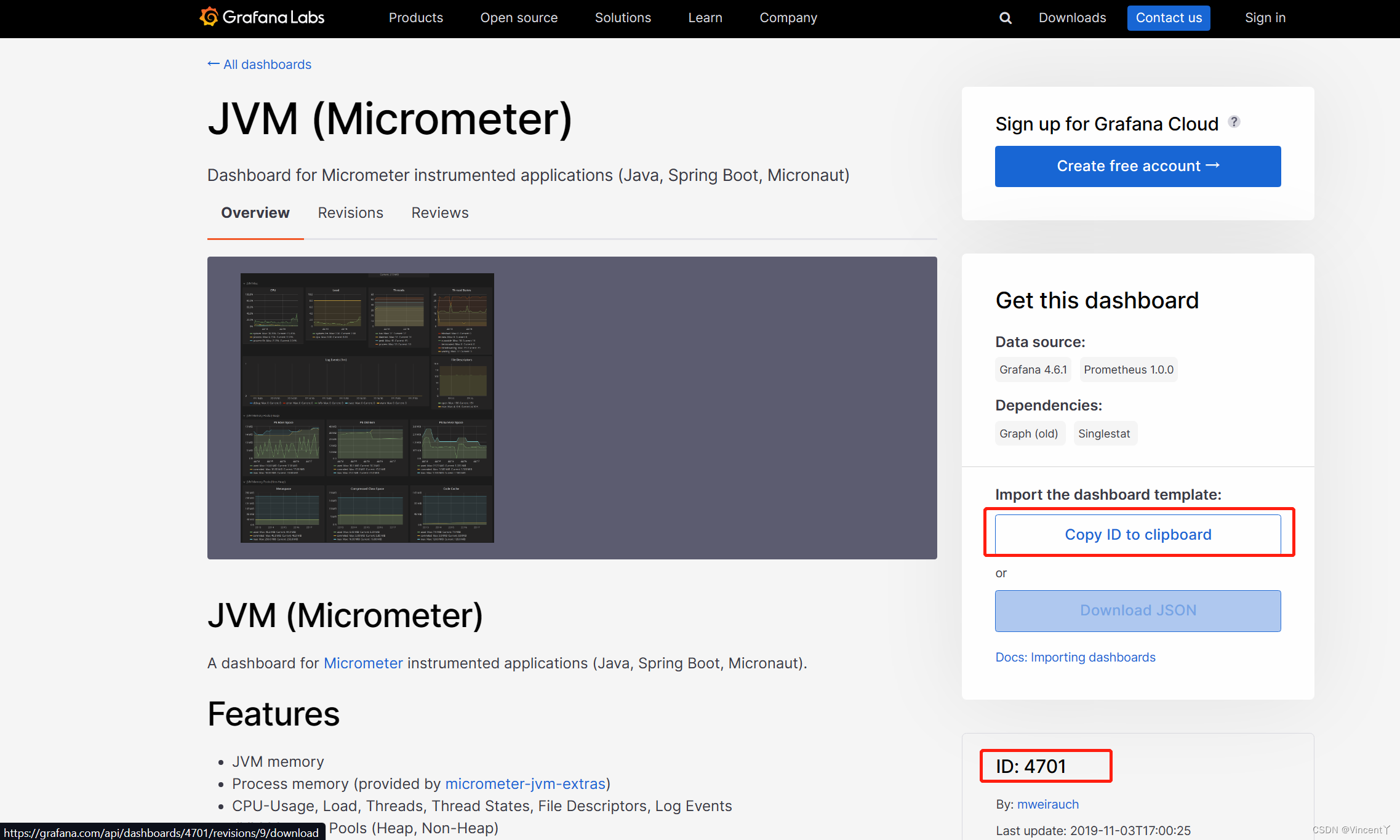
Task: Open the Learn menu
Action: click(x=705, y=18)
